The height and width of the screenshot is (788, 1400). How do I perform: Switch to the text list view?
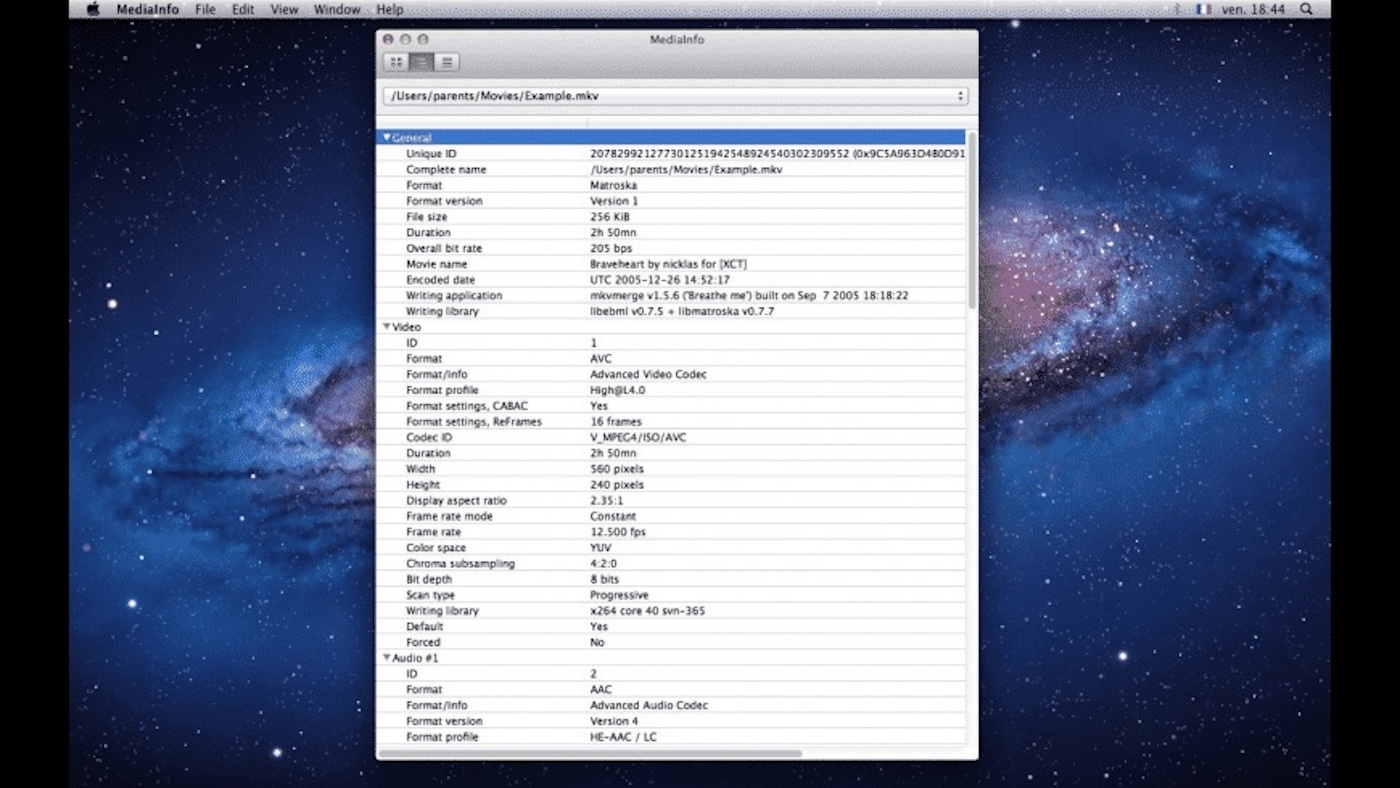(447, 62)
